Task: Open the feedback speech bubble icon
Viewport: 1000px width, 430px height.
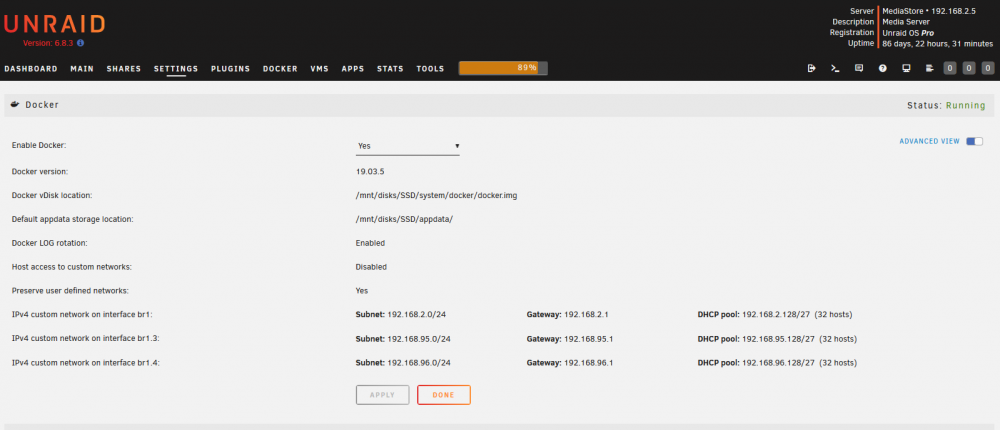Action: pyautogui.click(x=859, y=68)
